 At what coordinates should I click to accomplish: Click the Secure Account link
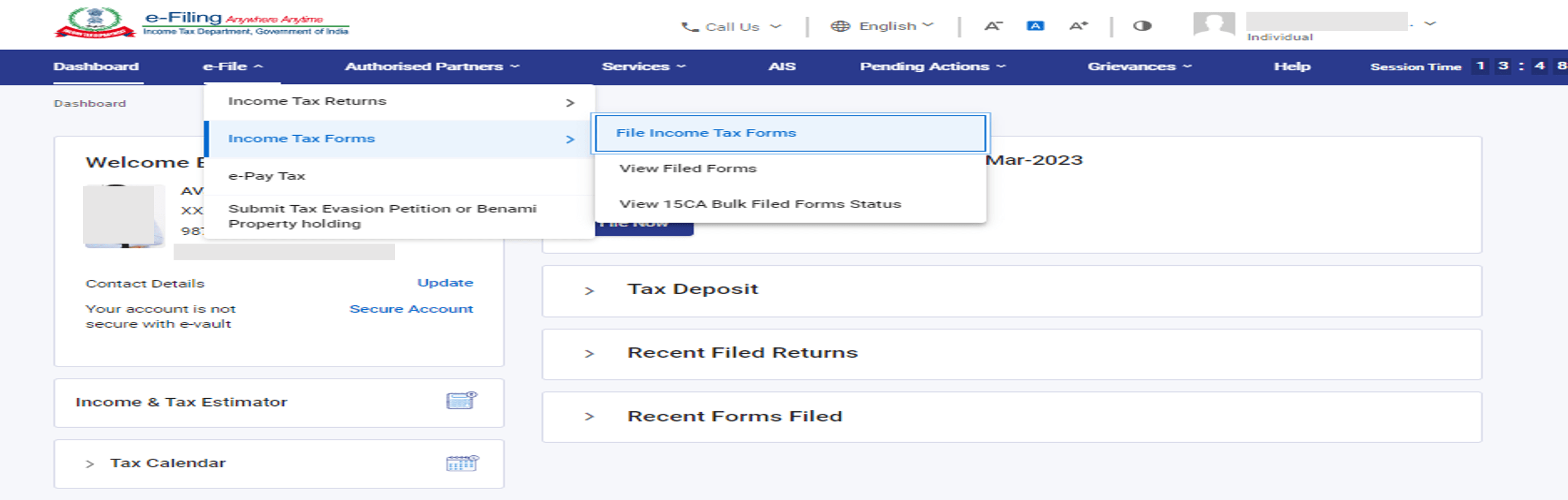click(x=411, y=309)
